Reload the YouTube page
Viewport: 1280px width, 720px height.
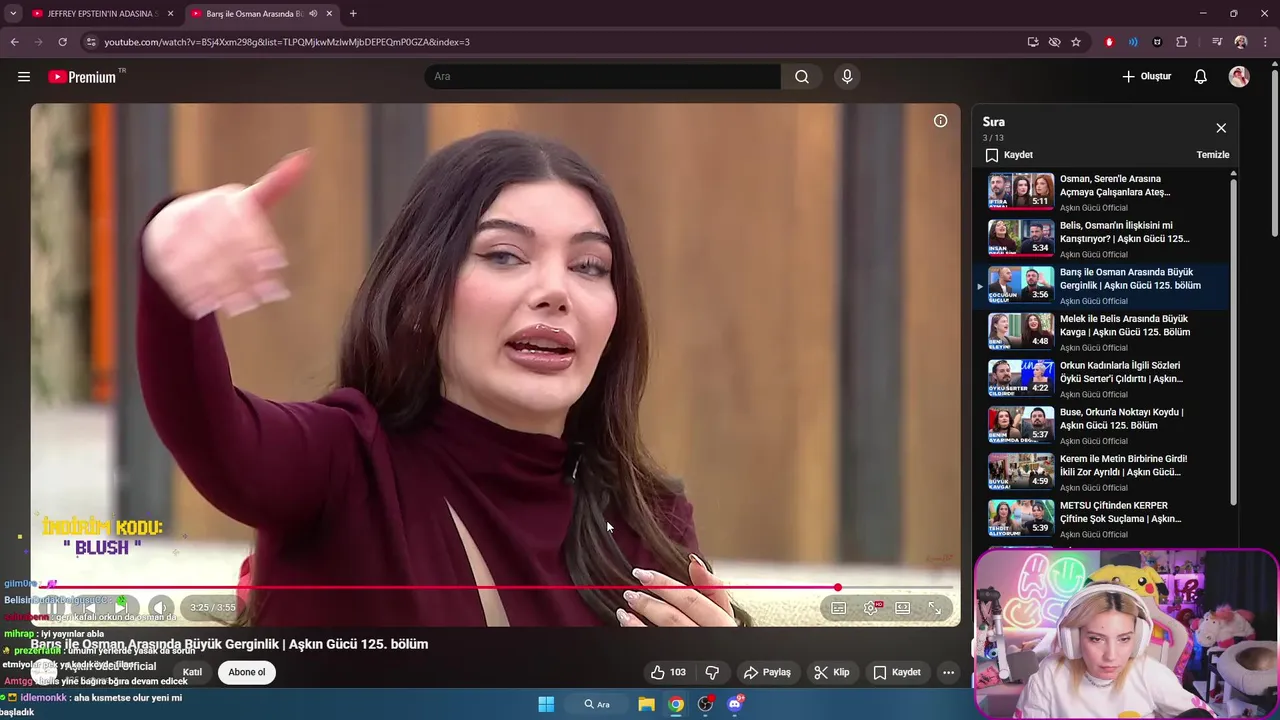[x=62, y=42]
